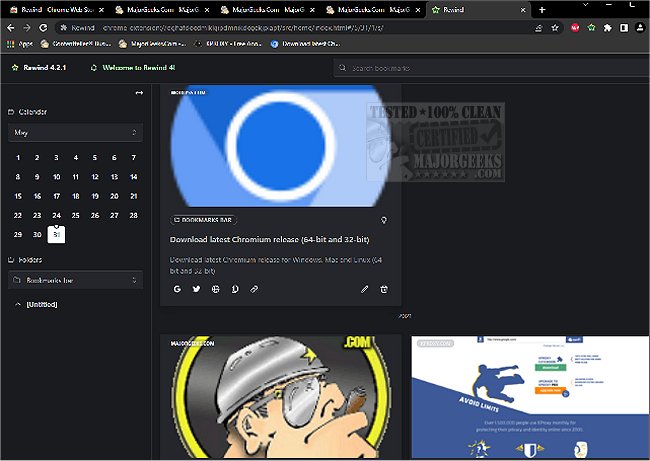Select May 28 in the calendar
The image size is (650, 461).
click(133, 216)
